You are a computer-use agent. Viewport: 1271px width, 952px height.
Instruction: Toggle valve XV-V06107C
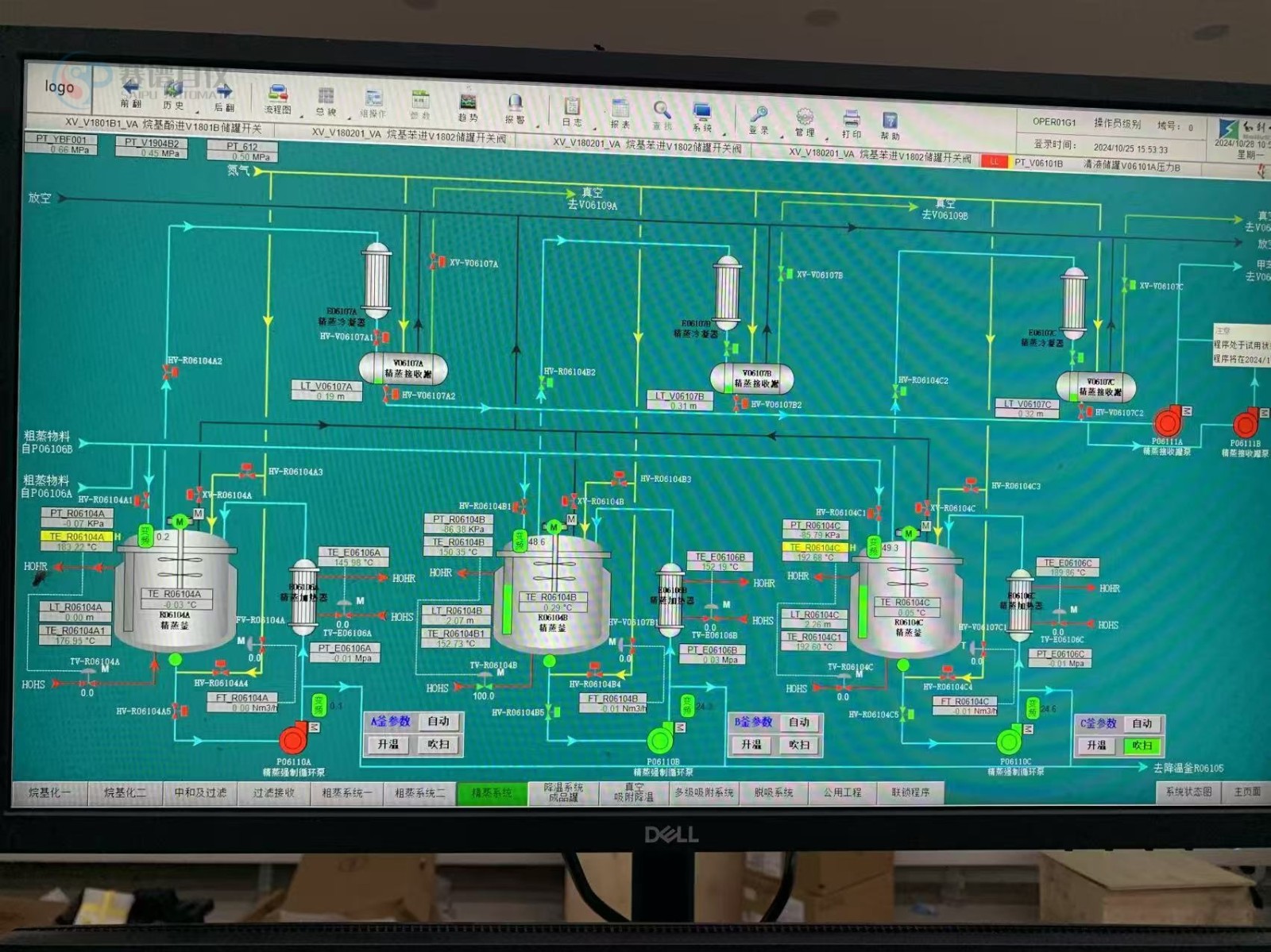(x=1128, y=284)
